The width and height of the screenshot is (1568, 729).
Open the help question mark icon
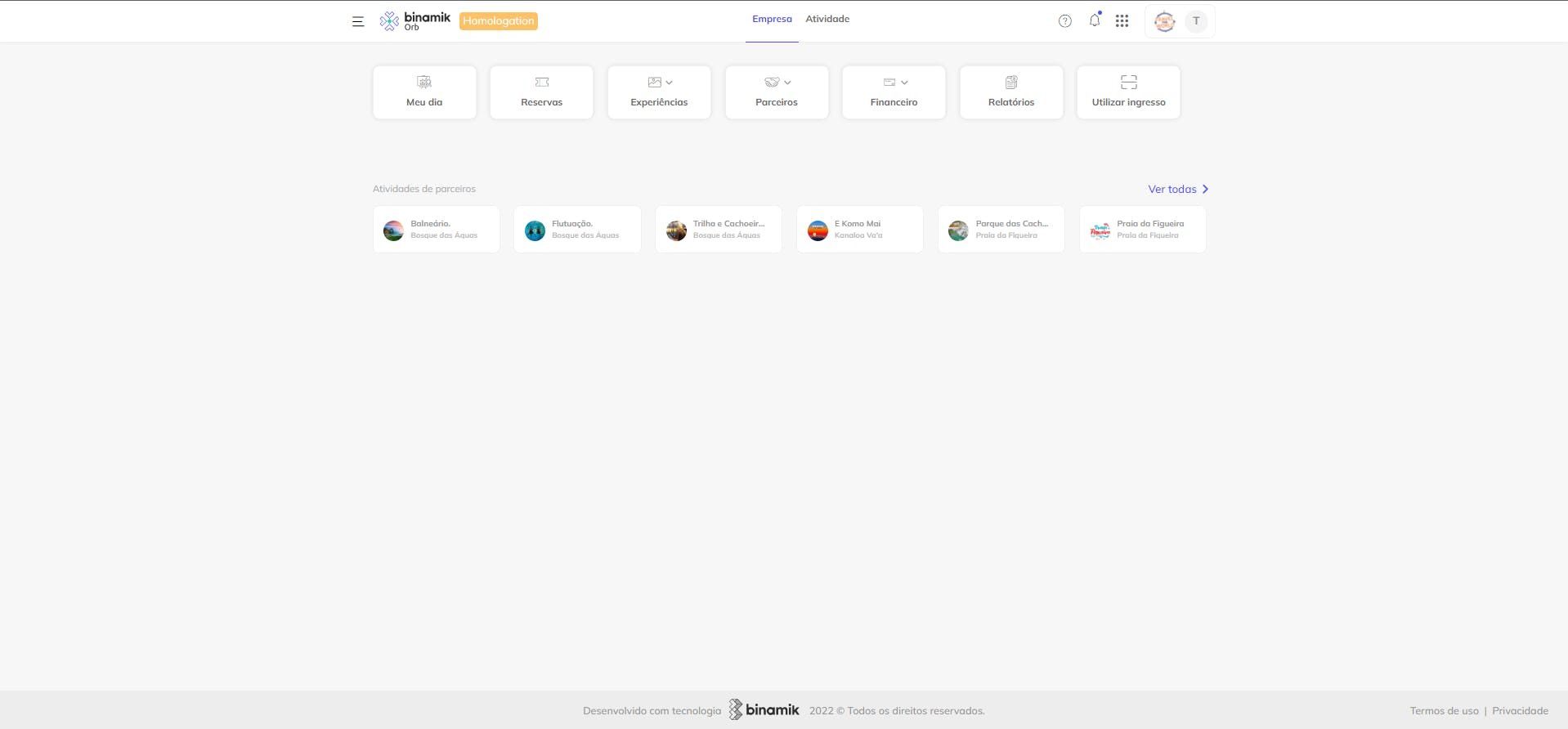1064,21
